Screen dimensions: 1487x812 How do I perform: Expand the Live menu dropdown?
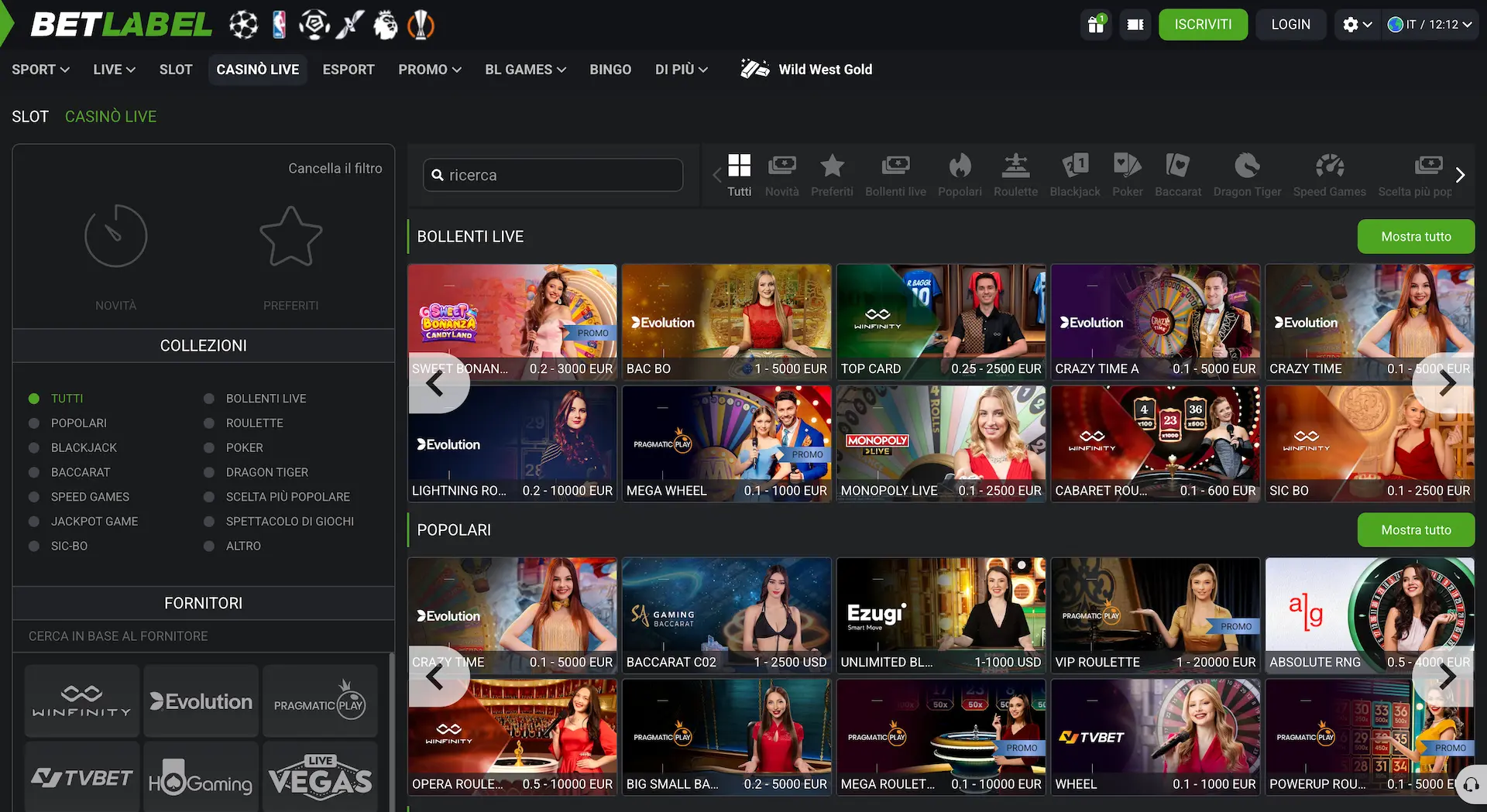115,70
